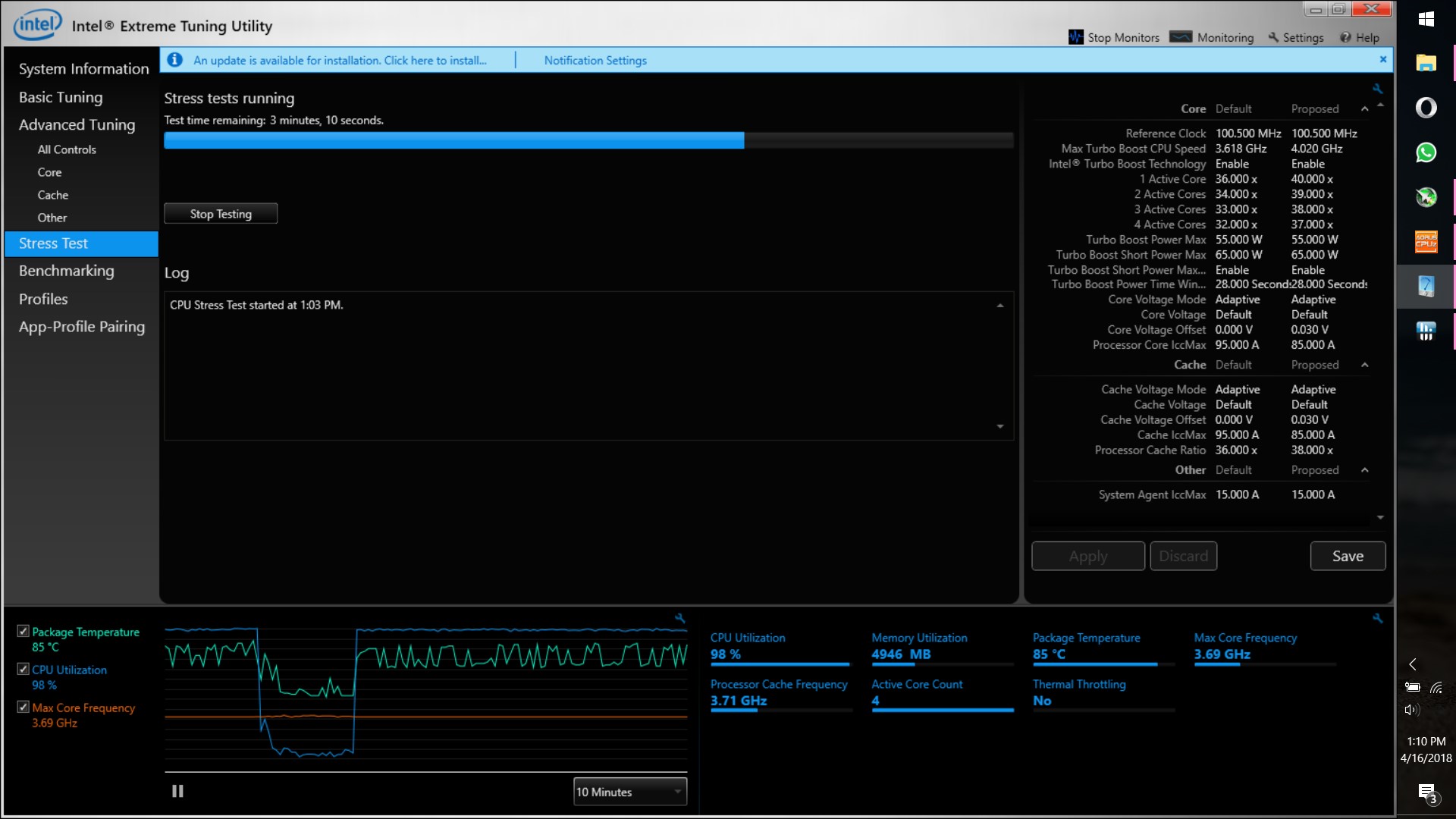Click wrench icon on the monitor stats panel
1456x819 pixels.
[x=1378, y=618]
